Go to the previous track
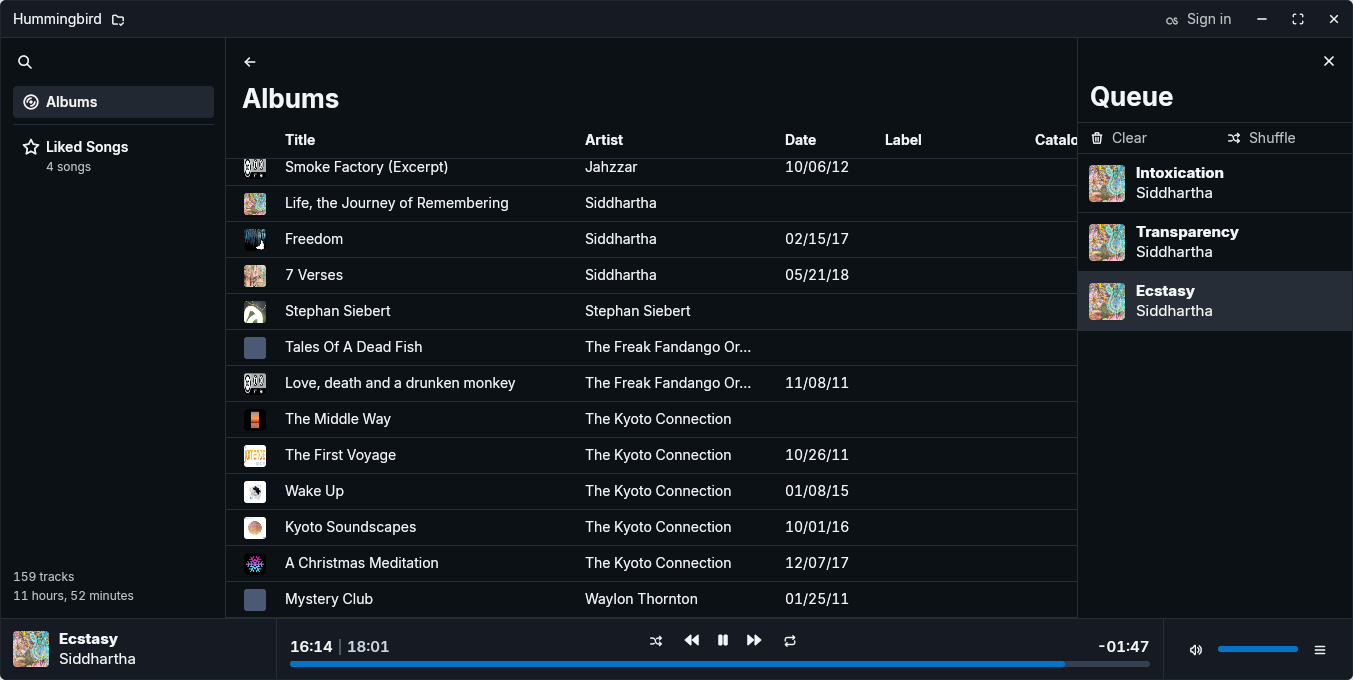This screenshot has width=1353, height=680. point(691,640)
